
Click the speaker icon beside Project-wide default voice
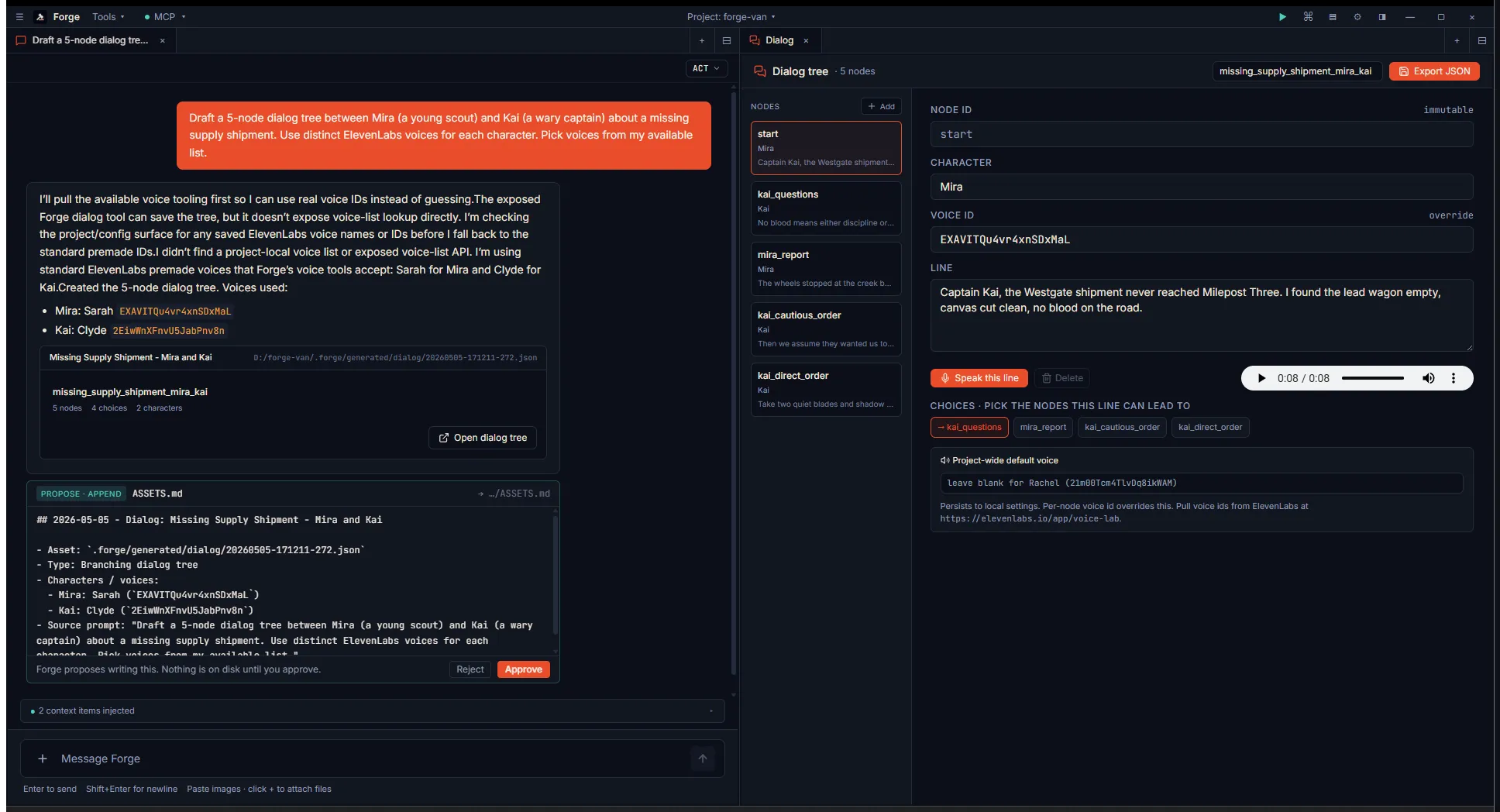point(944,460)
